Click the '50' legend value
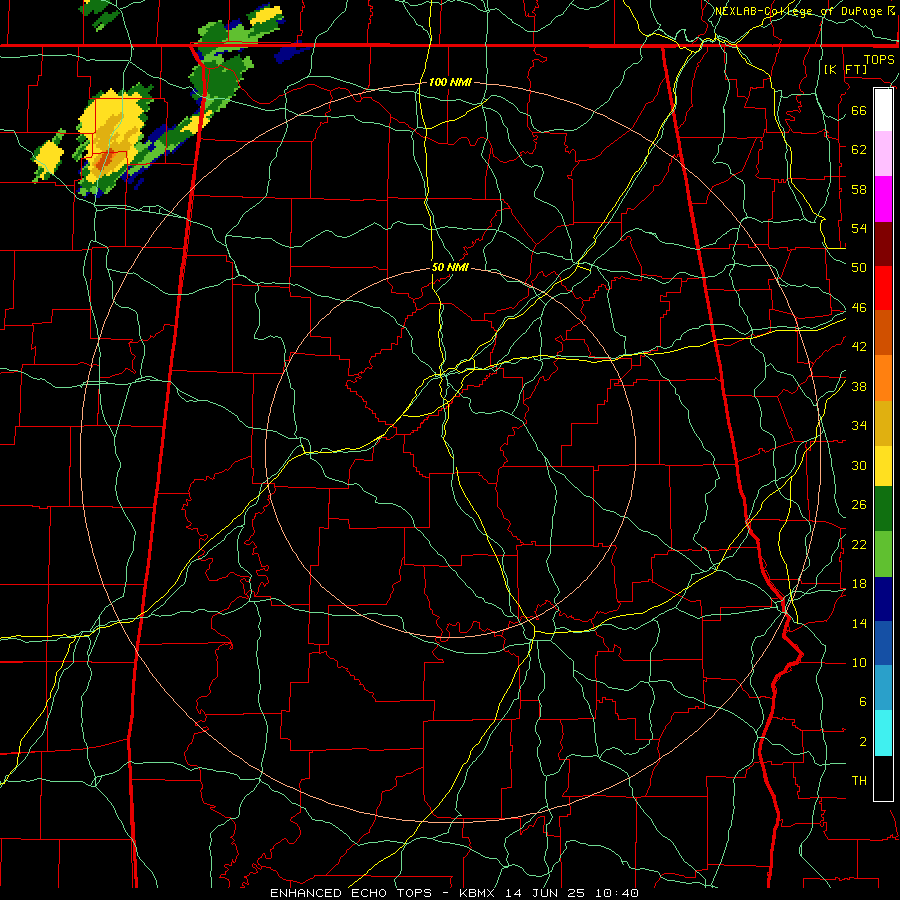This screenshot has width=900, height=900. (859, 267)
